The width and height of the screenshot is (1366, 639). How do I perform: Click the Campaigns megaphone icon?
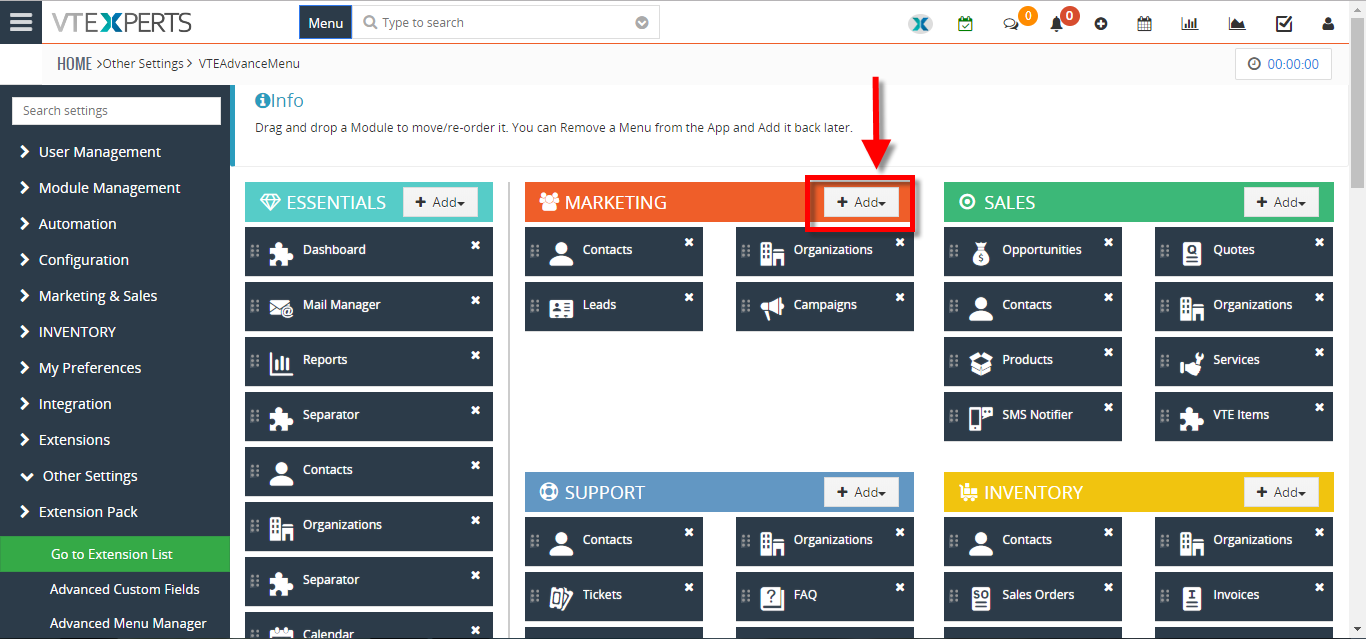point(771,306)
